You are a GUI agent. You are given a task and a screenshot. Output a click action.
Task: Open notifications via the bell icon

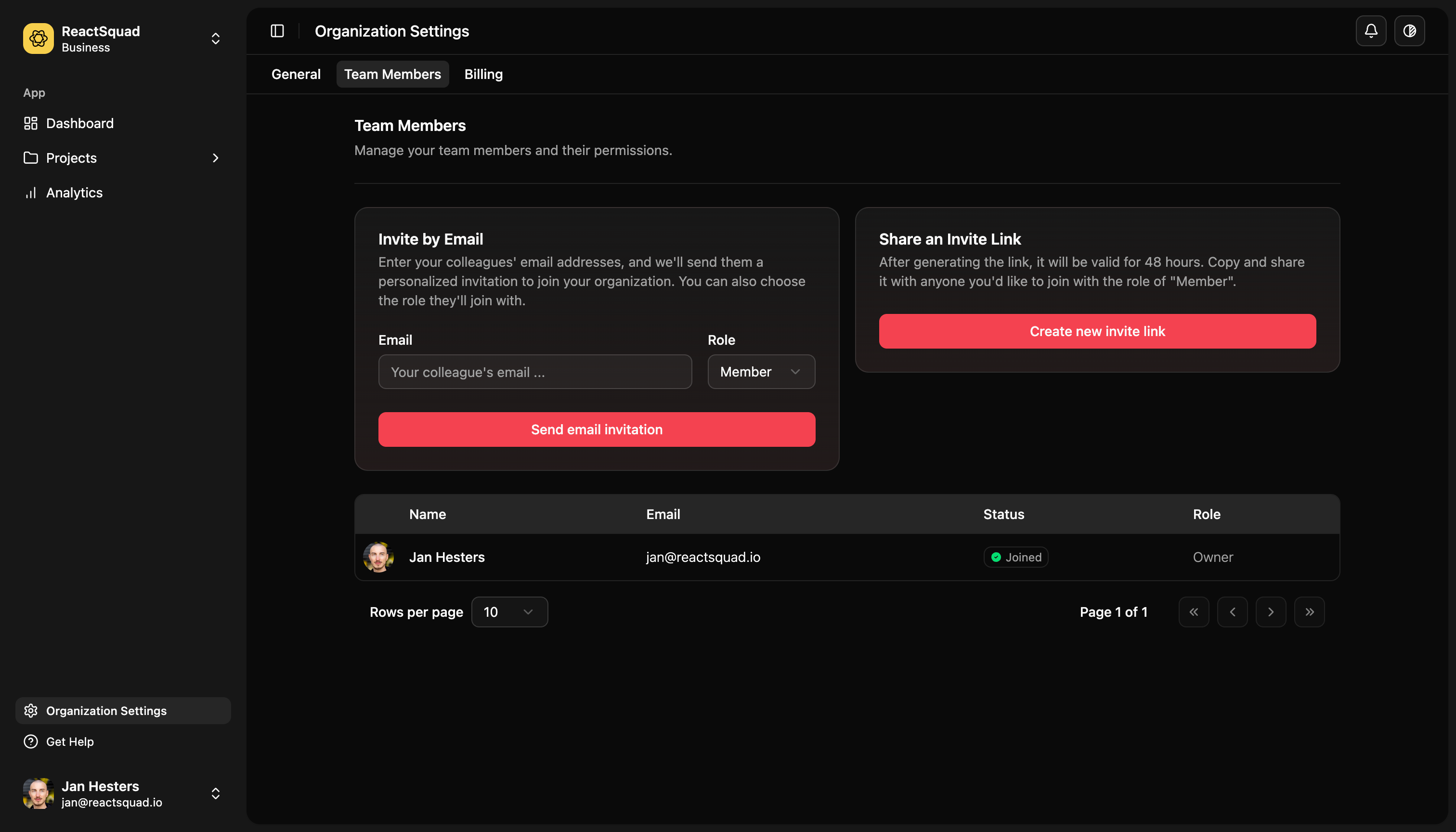tap(1371, 31)
